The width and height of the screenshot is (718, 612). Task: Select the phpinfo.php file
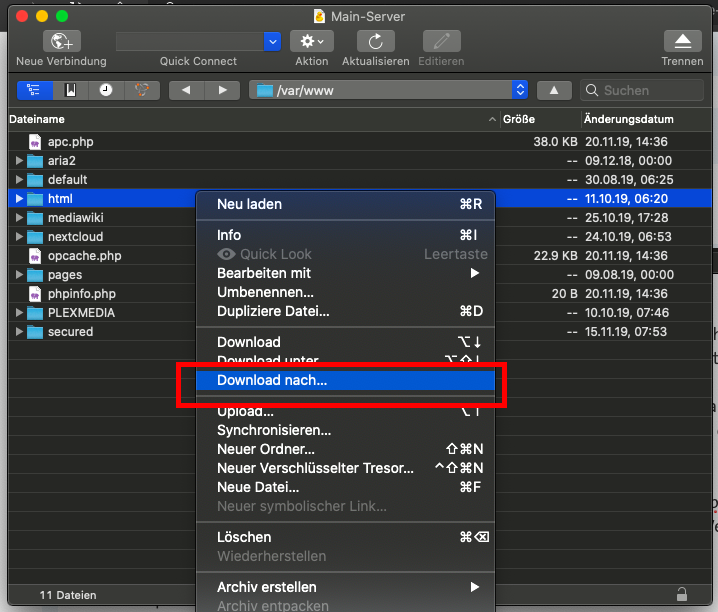tap(81, 294)
